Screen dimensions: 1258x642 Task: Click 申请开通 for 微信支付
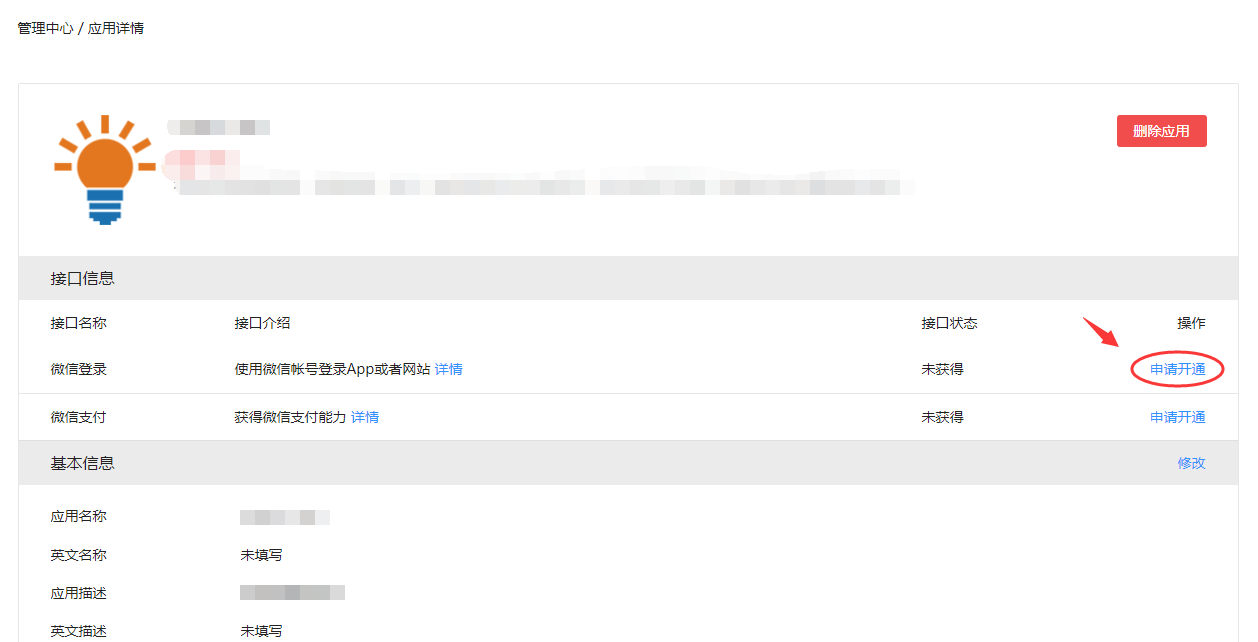1178,417
